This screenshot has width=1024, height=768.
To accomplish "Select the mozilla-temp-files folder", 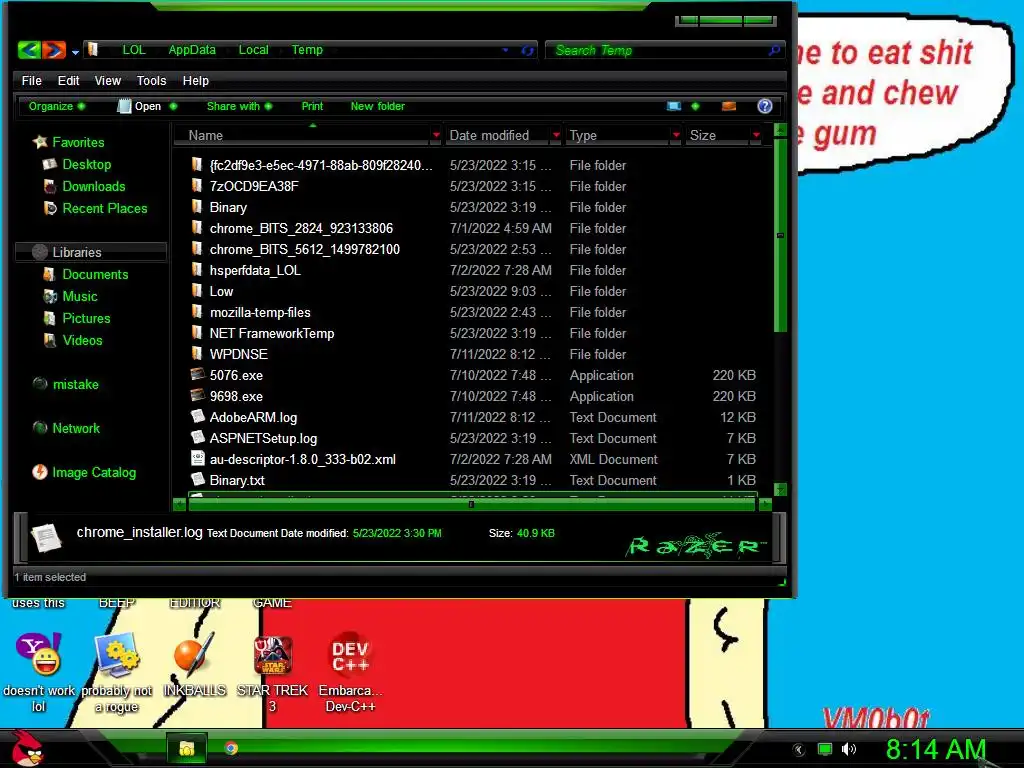I will click(x=260, y=312).
